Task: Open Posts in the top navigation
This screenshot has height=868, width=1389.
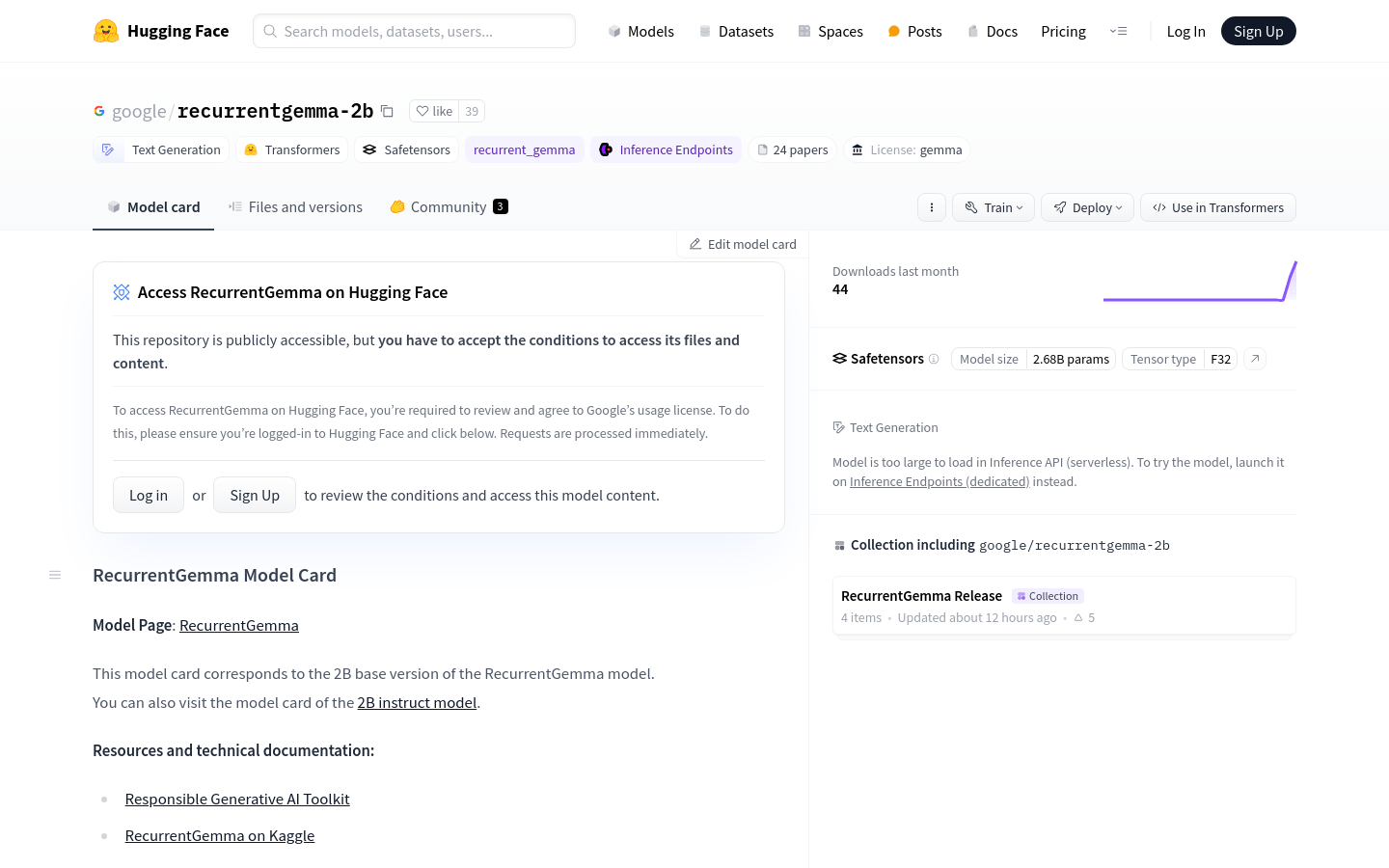Action: (x=914, y=31)
